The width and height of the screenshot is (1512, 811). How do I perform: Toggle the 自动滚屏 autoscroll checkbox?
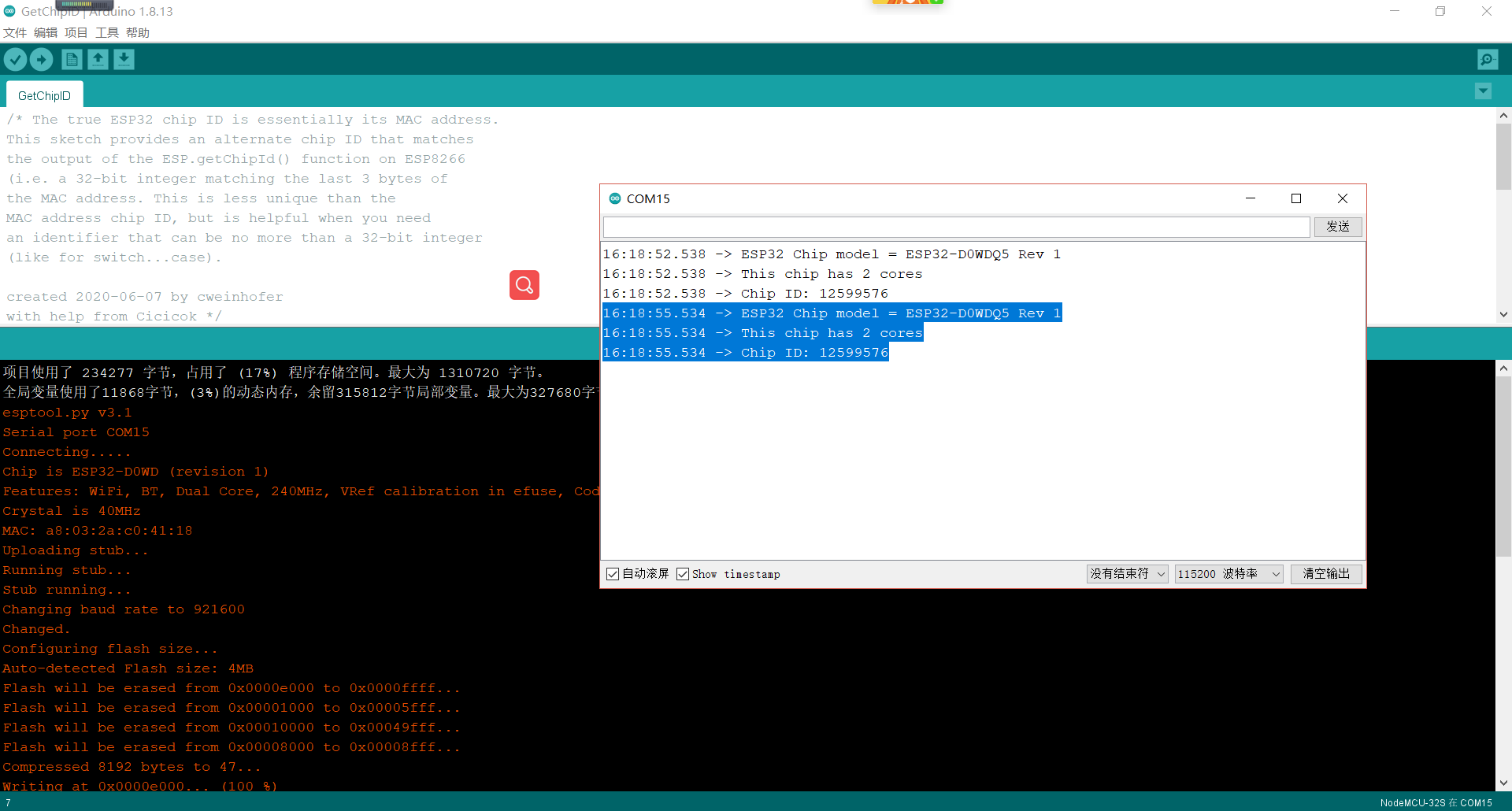coord(613,574)
